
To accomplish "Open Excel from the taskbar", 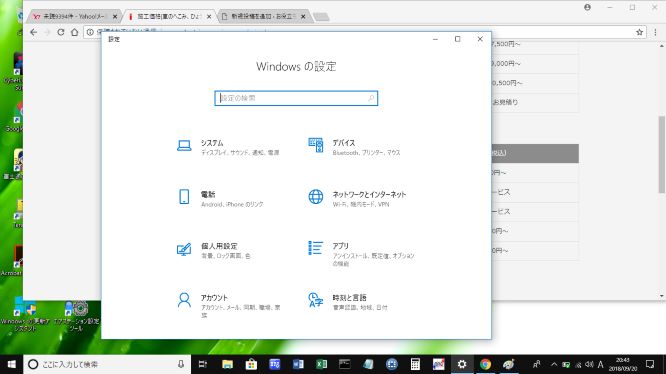I will (322, 364).
